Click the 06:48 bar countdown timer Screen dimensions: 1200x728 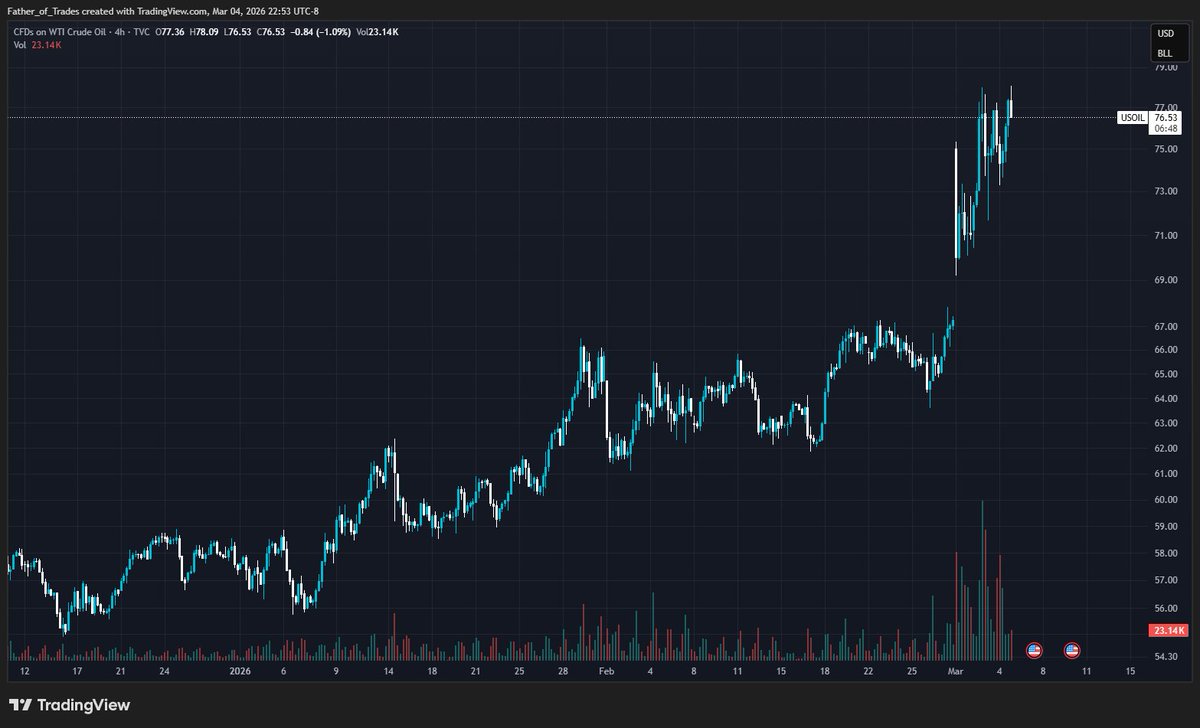click(1164, 128)
